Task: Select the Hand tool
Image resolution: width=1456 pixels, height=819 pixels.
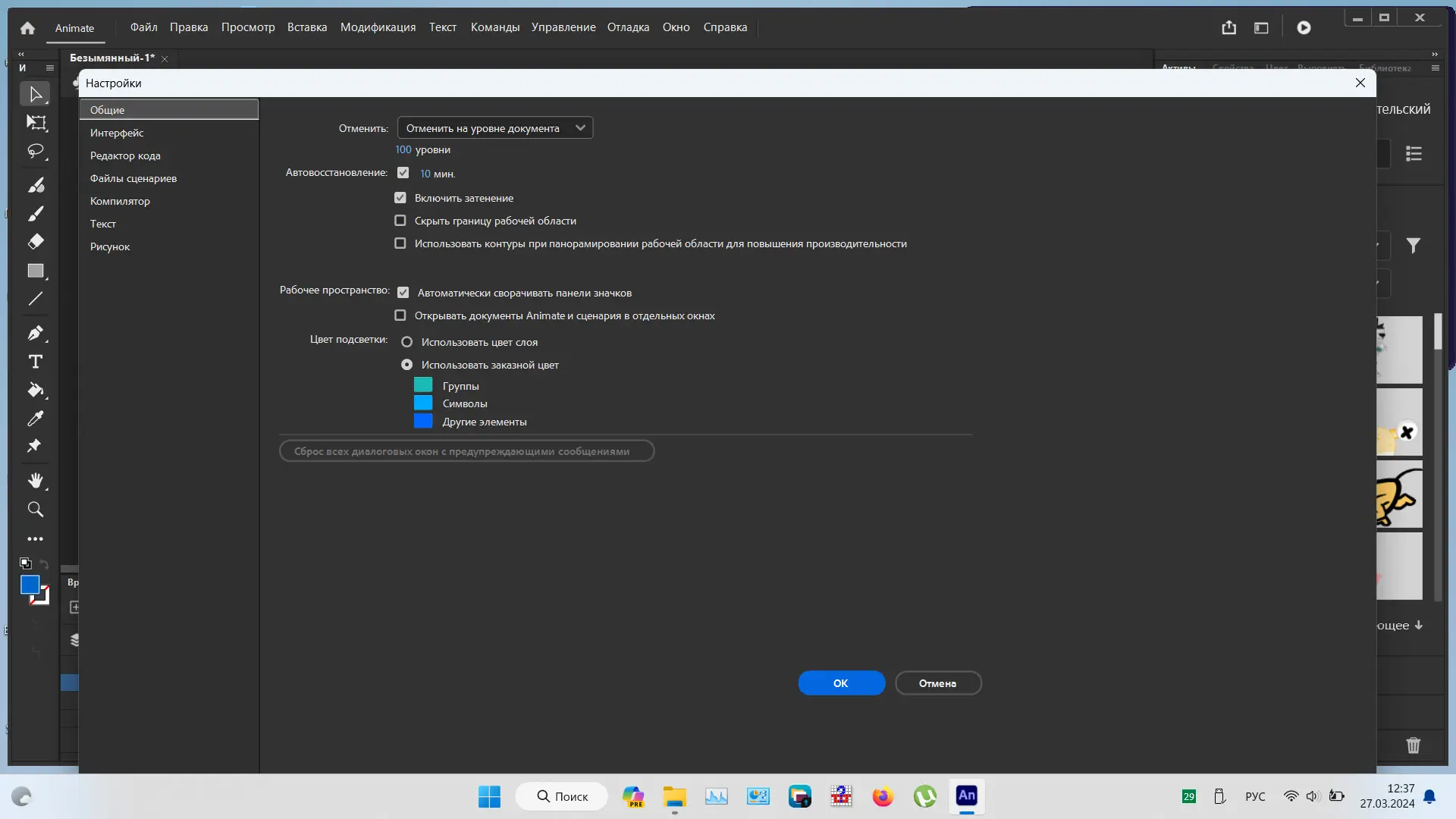Action: [x=36, y=481]
